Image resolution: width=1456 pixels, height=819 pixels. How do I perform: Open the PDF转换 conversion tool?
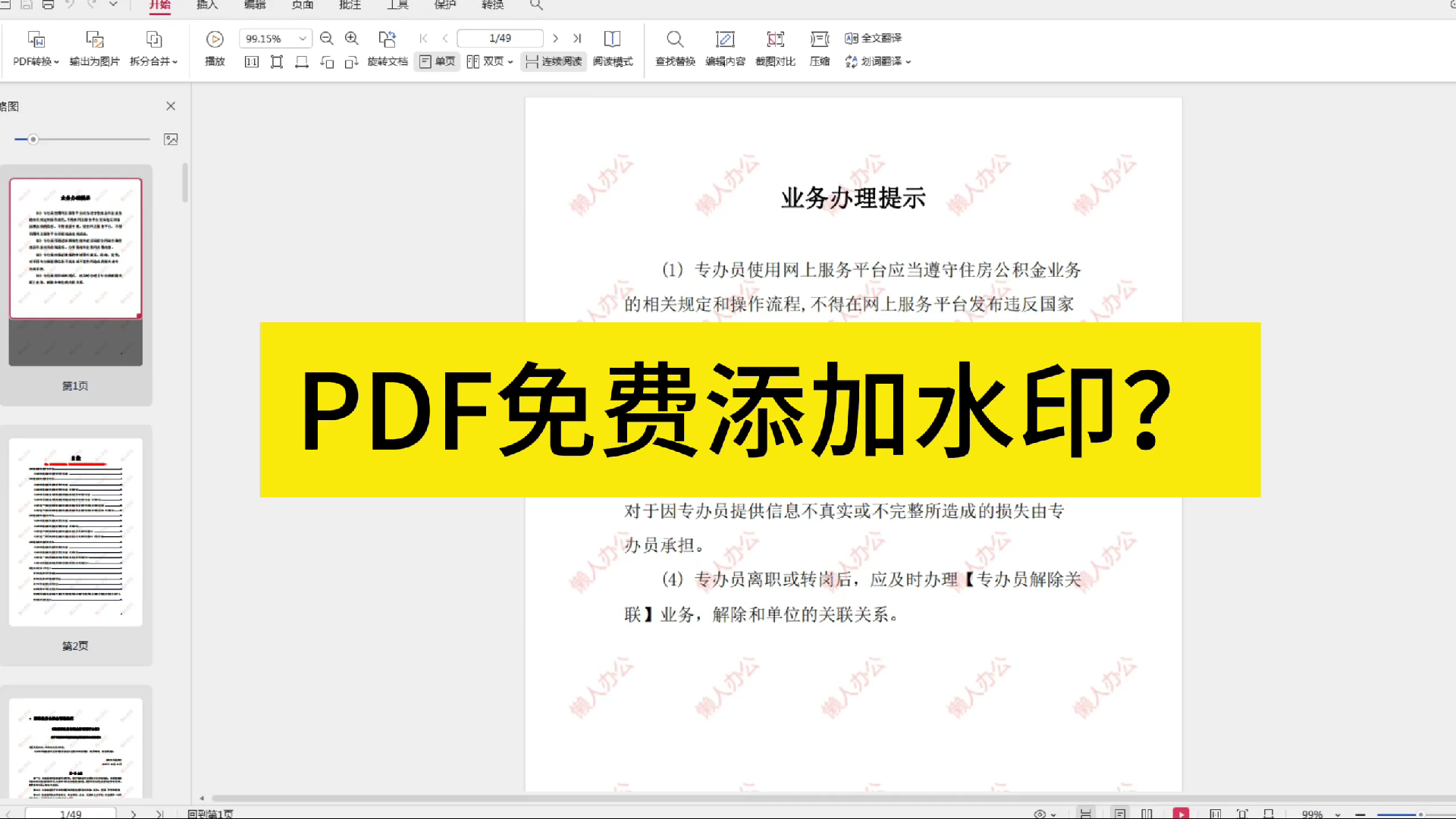[36, 49]
